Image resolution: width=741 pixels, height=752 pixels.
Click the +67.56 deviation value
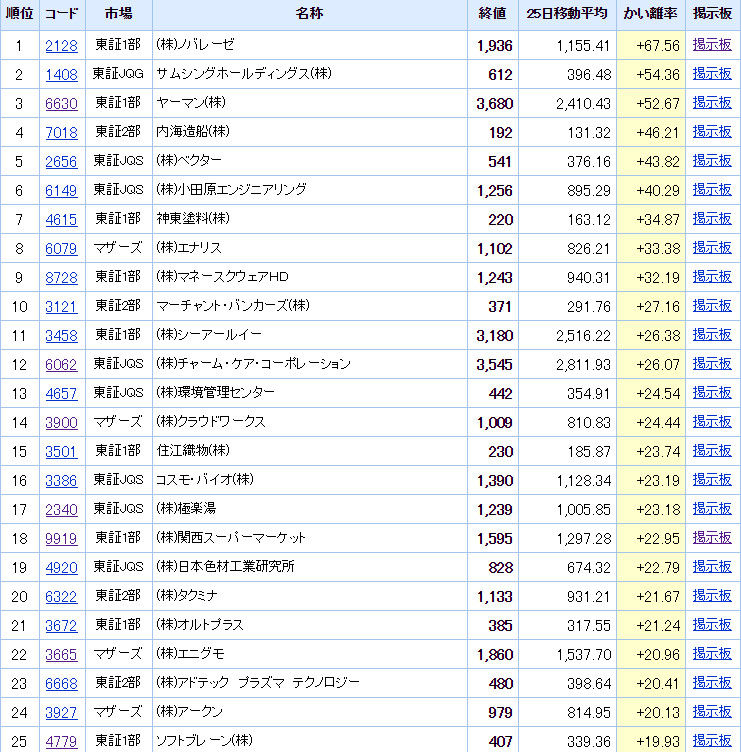pos(658,46)
